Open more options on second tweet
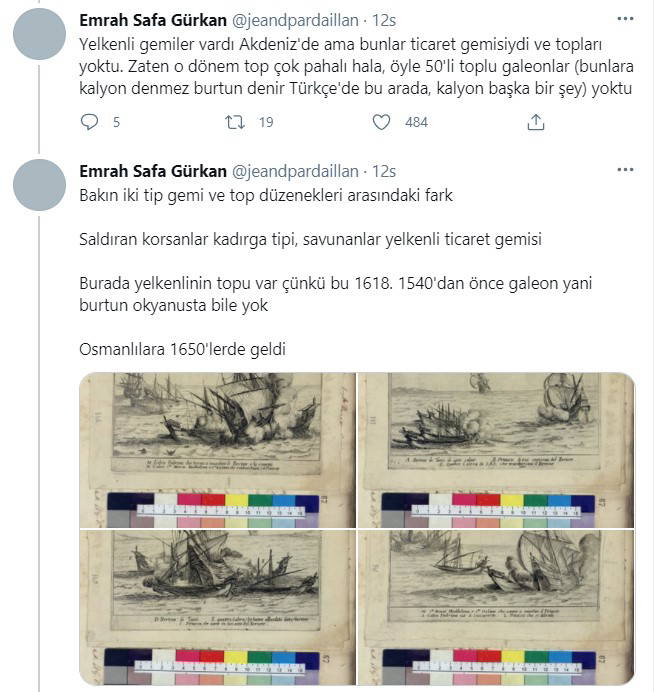 pos(625,169)
